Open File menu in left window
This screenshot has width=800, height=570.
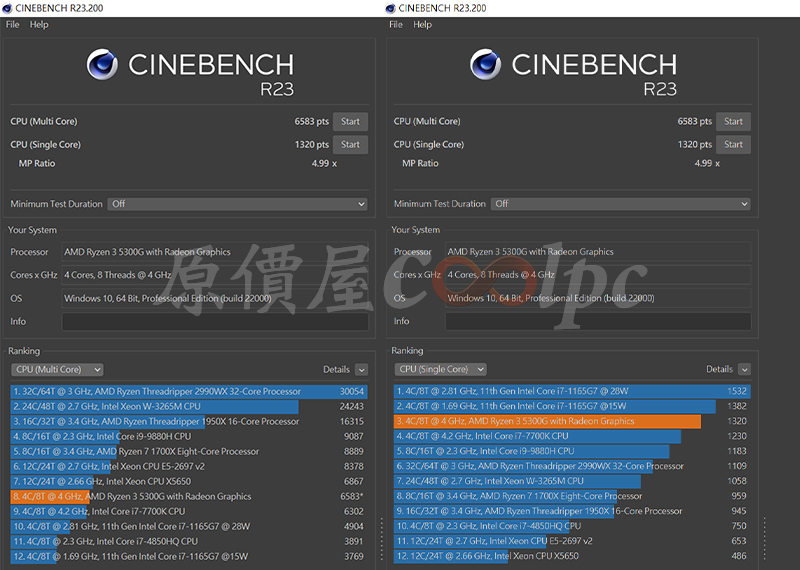12,24
